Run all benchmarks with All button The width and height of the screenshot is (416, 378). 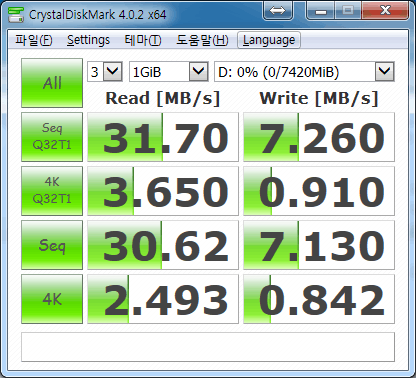pyautogui.click(x=52, y=83)
